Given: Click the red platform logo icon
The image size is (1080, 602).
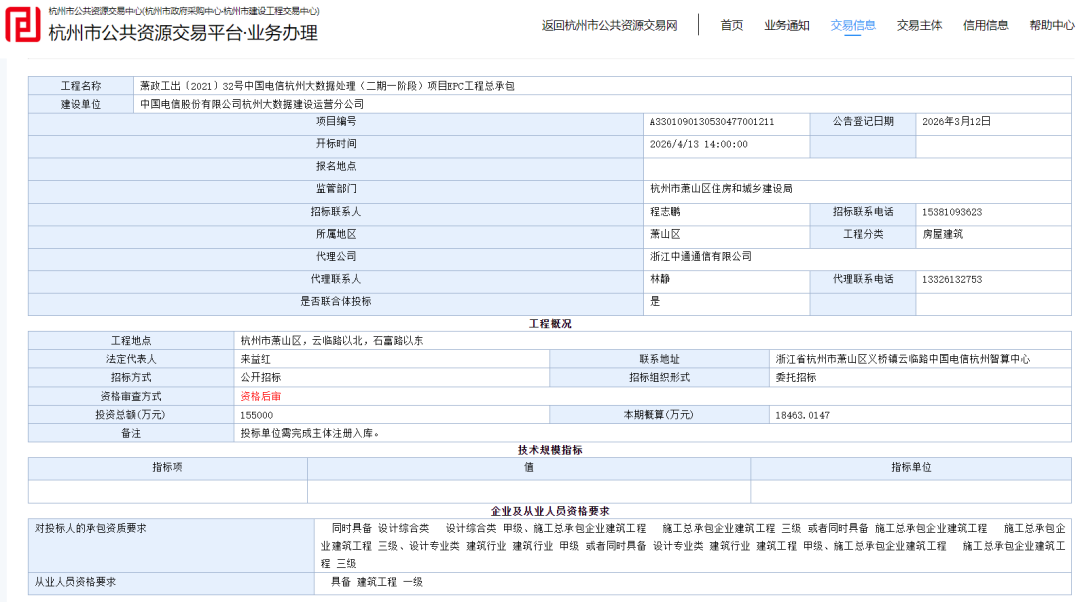Looking at the screenshot, I should tap(23, 24).
